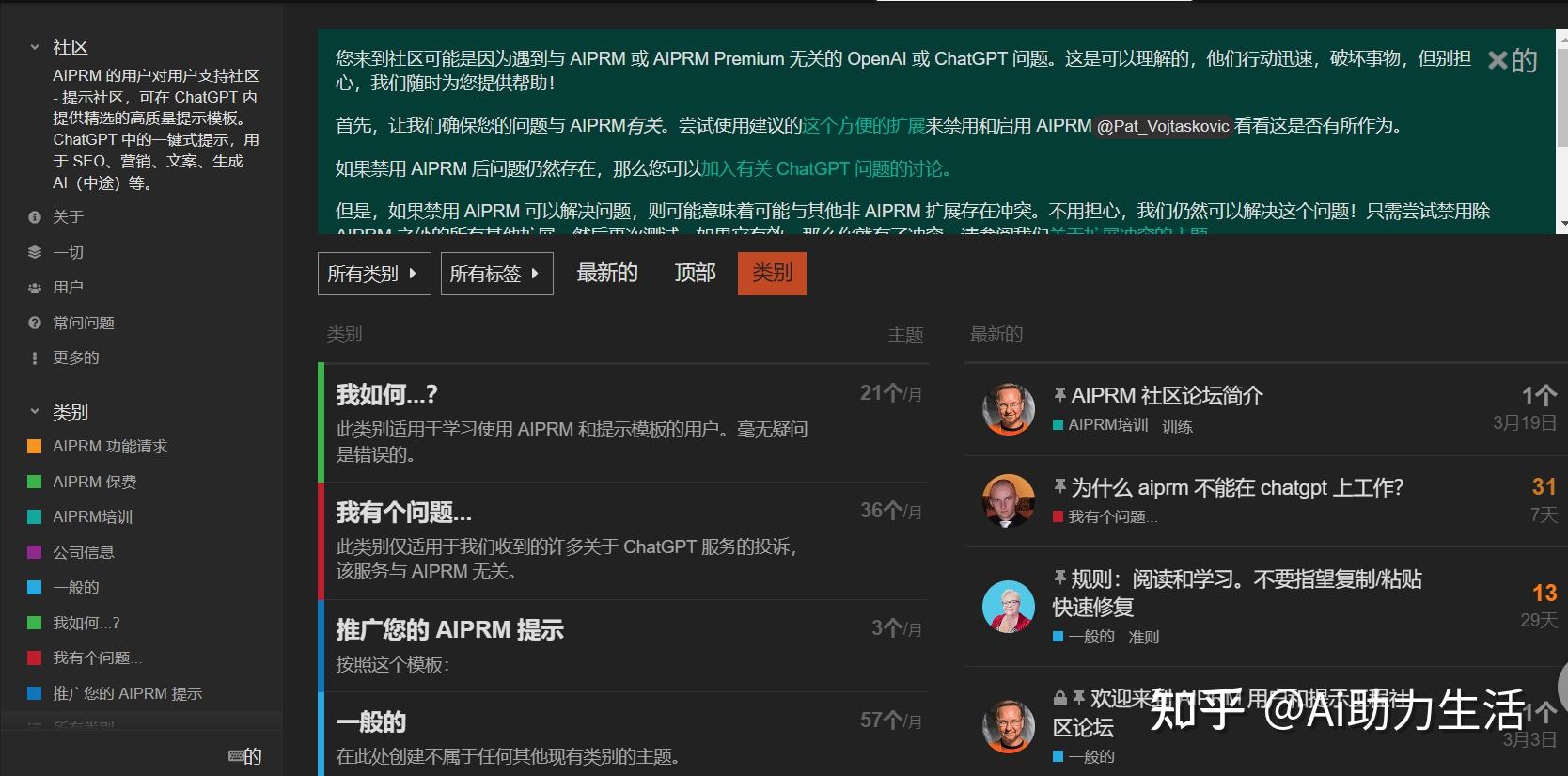Dismiss the green banner with the X icon

[x=1497, y=61]
